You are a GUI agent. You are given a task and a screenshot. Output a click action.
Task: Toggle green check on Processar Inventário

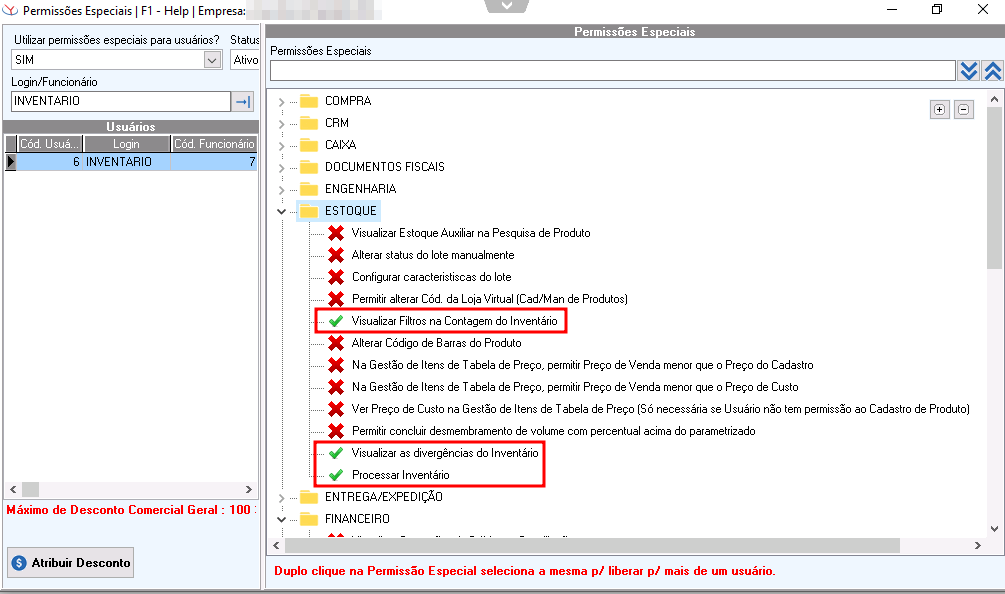[x=336, y=475]
